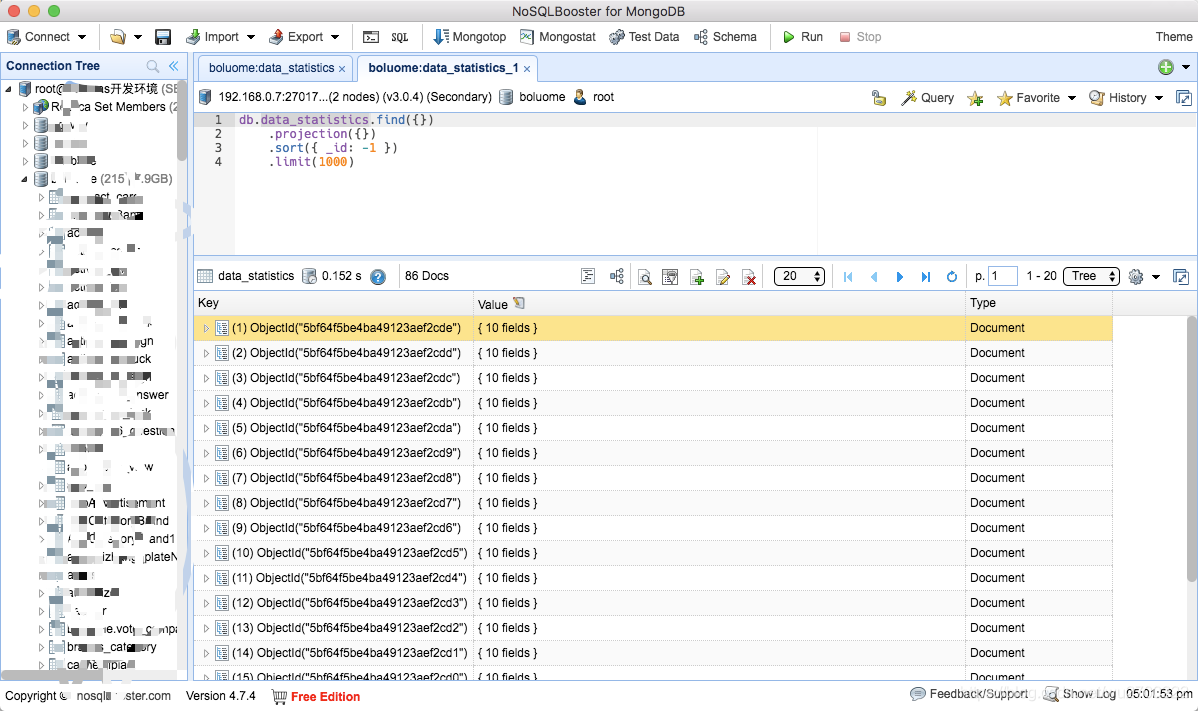
Task: Open the Export dropdown arrow
Action: coord(335,37)
